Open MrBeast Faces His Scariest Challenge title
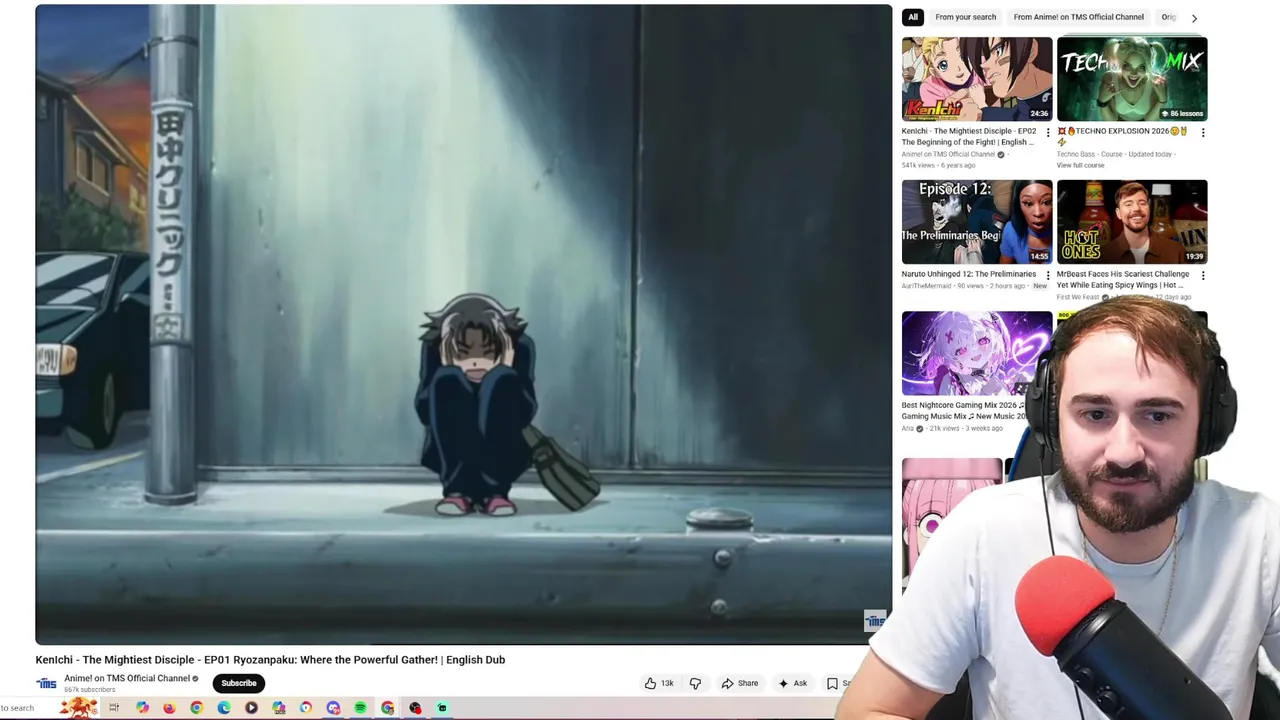This screenshot has width=1280, height=720. pyautogui.click(x=1123, y=279)
